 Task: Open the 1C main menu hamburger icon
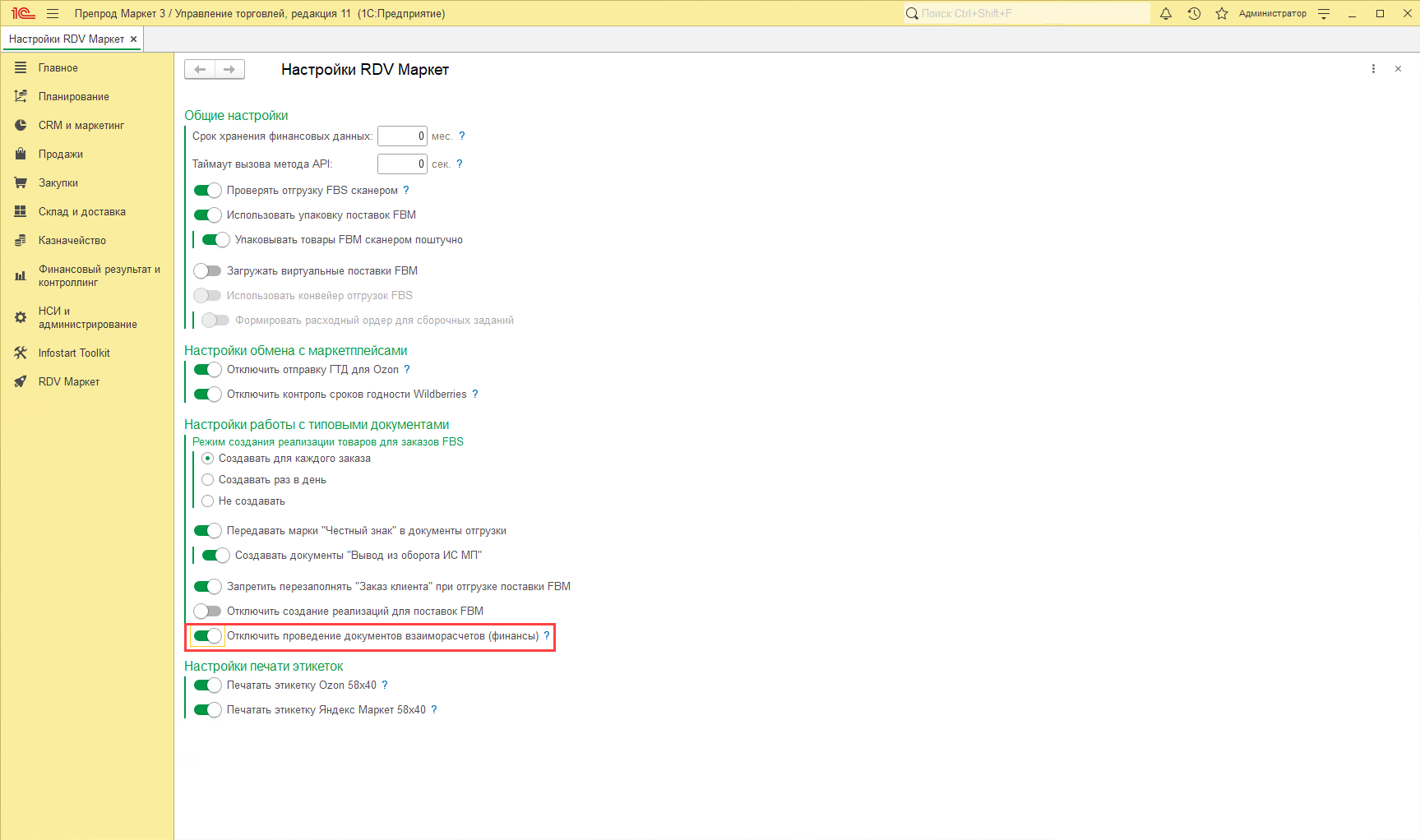point(53,13)
